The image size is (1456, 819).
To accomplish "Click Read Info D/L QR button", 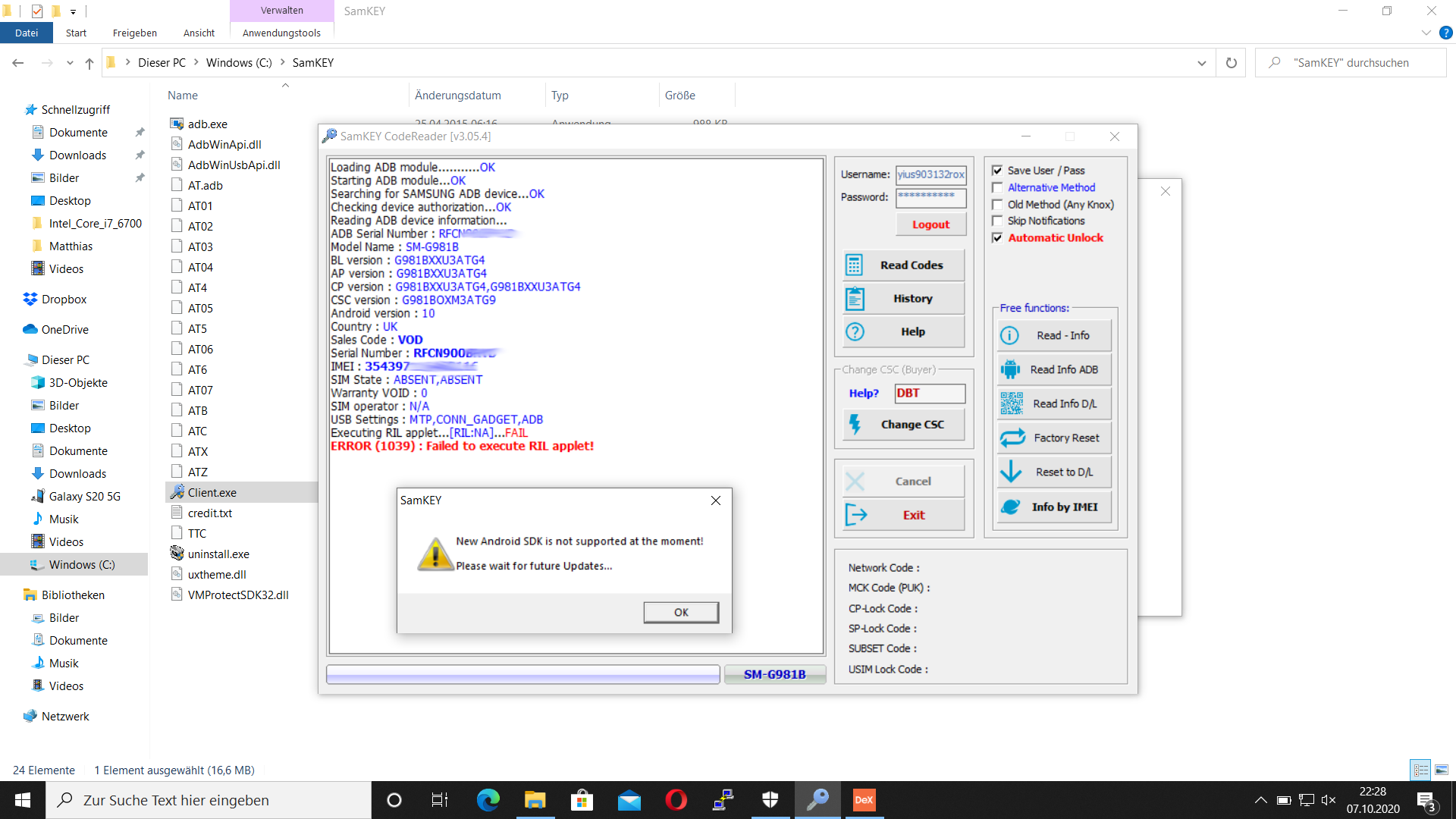I will click(1054, 403).
